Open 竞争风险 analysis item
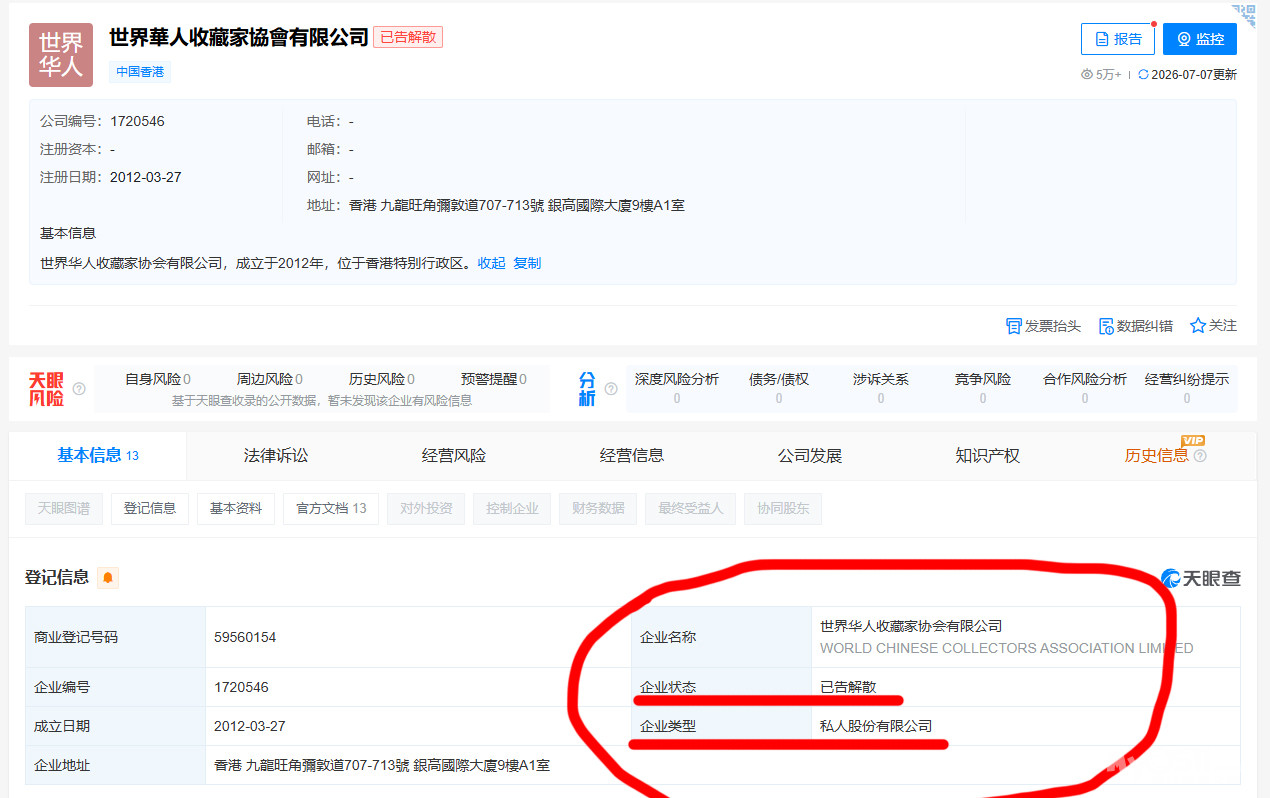Viewport: 1270px width, 798px height. (x=983, y=388)
